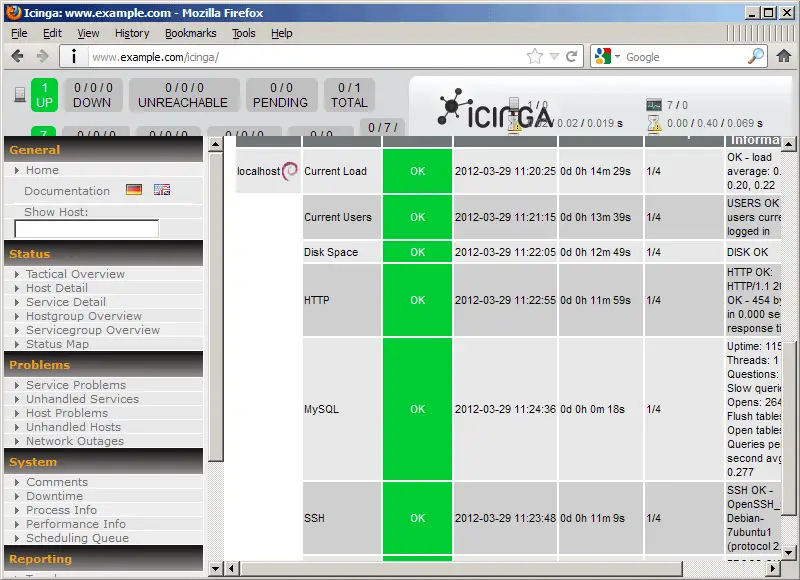Open German documentation flag icon

[134, 190]
